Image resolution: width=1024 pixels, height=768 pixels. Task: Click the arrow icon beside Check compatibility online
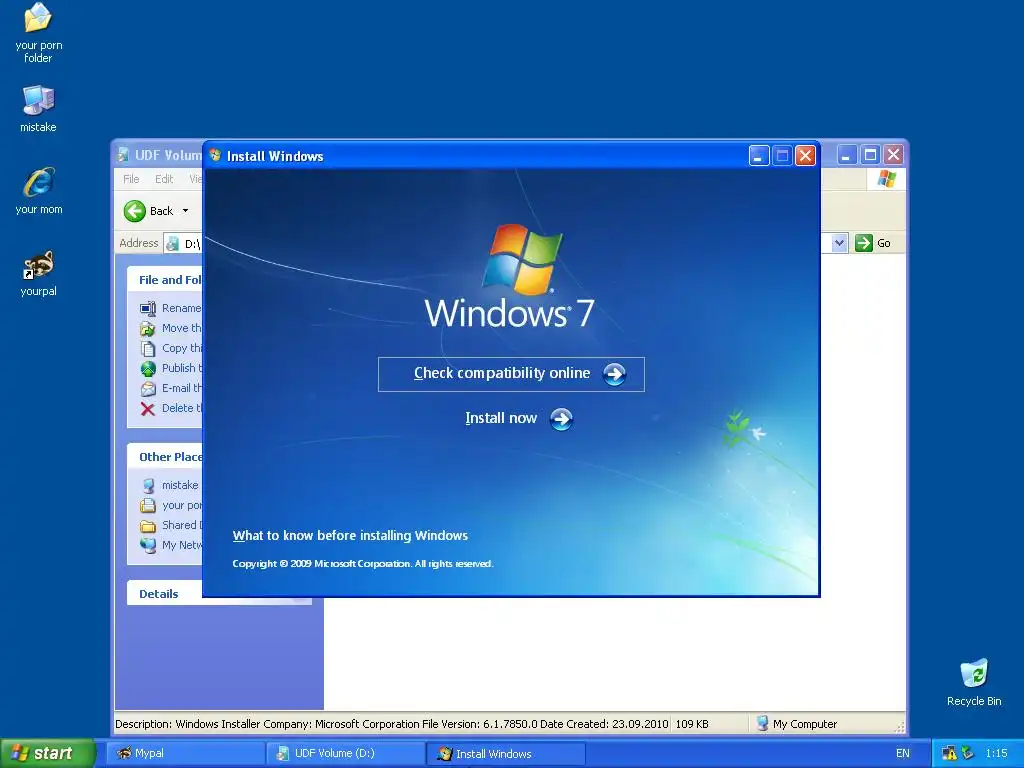[614, 374]
